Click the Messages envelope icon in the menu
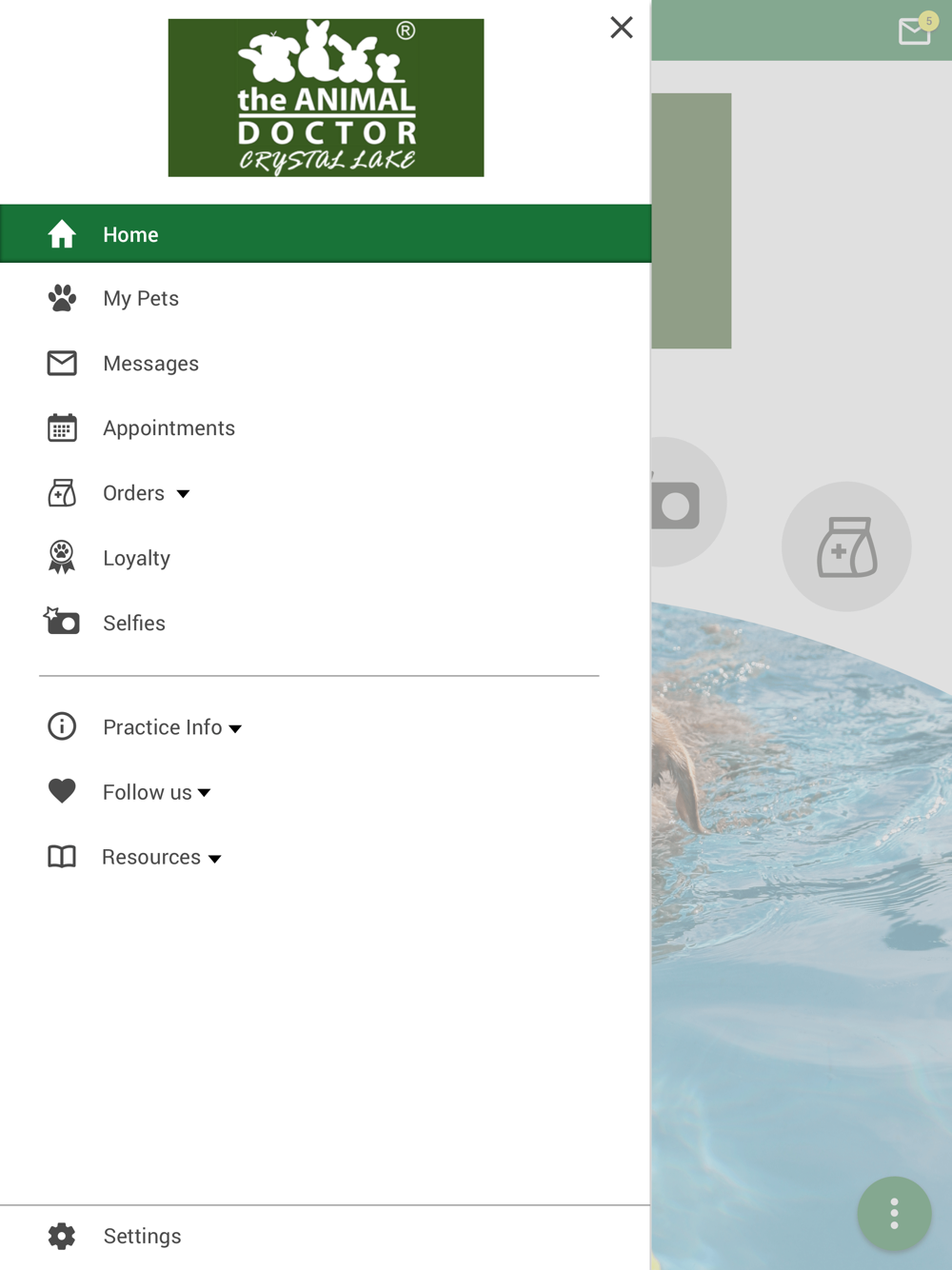 point(62,363)
